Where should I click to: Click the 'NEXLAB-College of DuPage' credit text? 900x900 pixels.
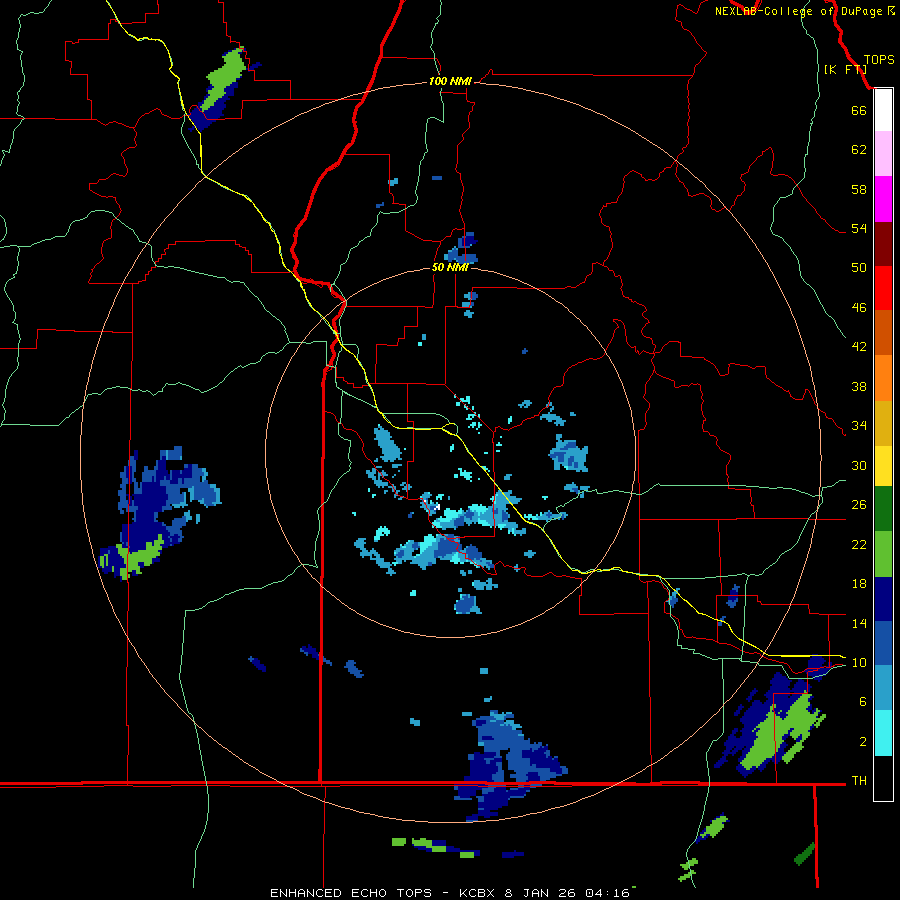click(x=798, y=11)
